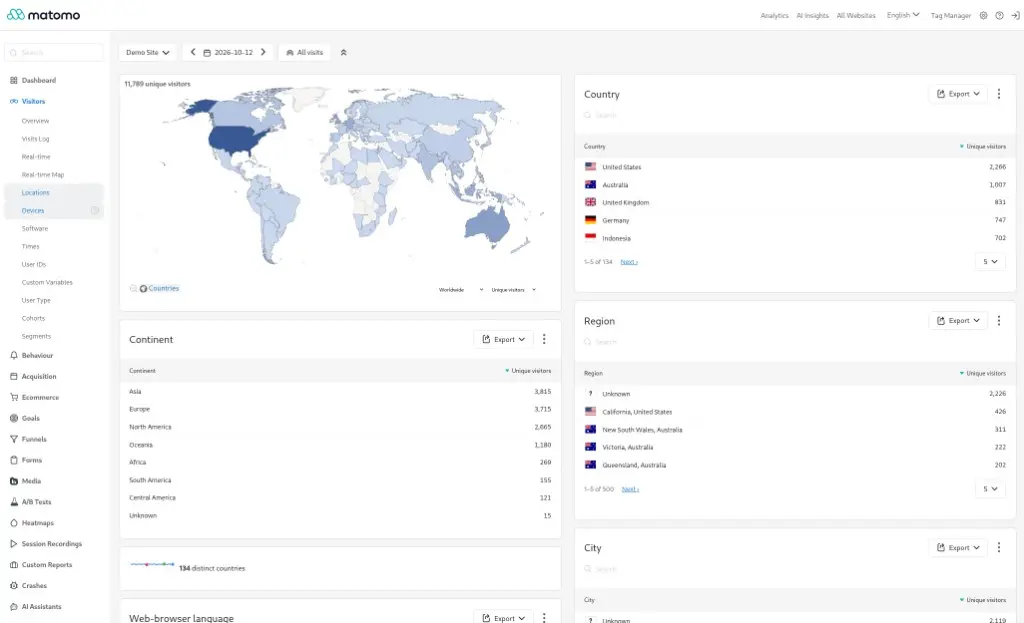Open Region widget three-dot menu
The width and height of the screenshot is (1024, 623).
[x=999, y=321]
